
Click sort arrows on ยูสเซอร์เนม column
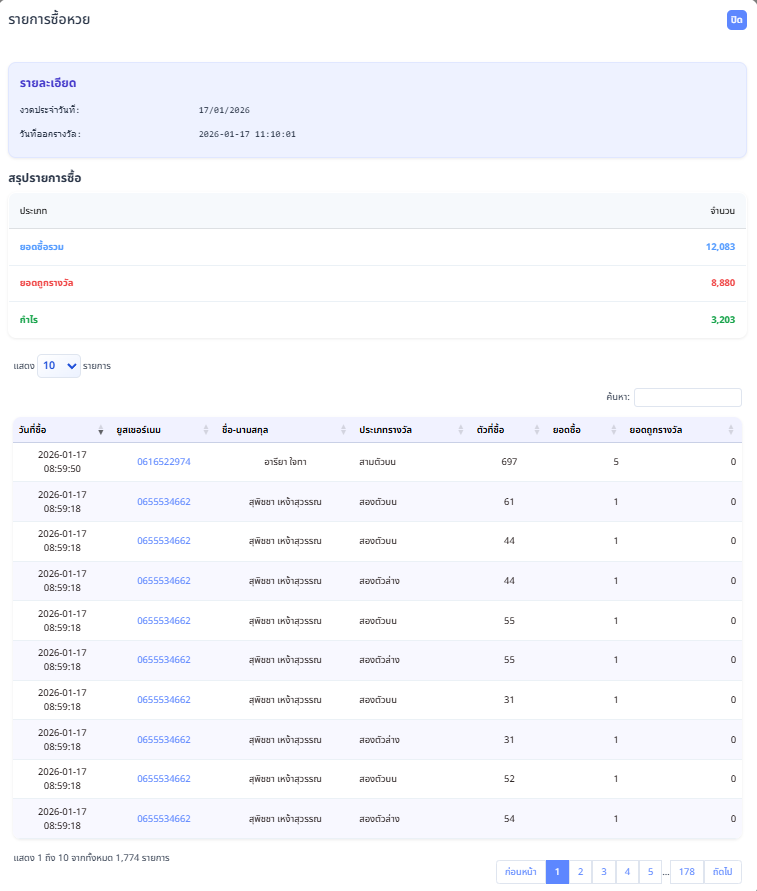(206, 430)
